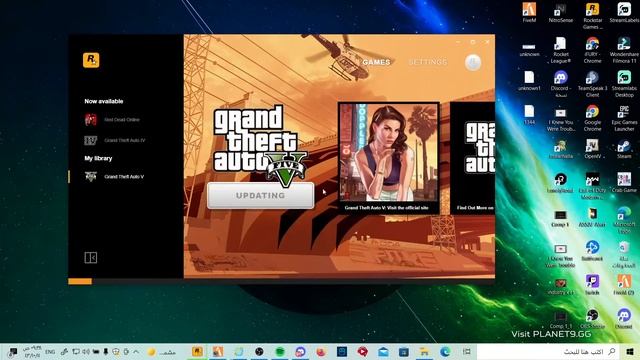Viewport: 640px width, 360px height.
Task: Click the UPDATING button
Action: [260, 196]
